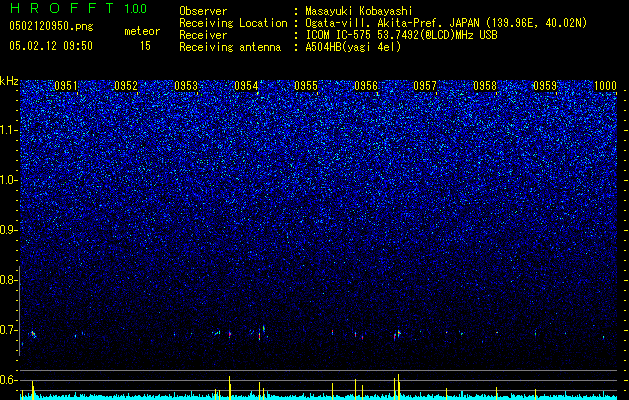Screen dimensions: 629x400
Task: Click the Receiving antenna label
Action: (x=230, y=47)
